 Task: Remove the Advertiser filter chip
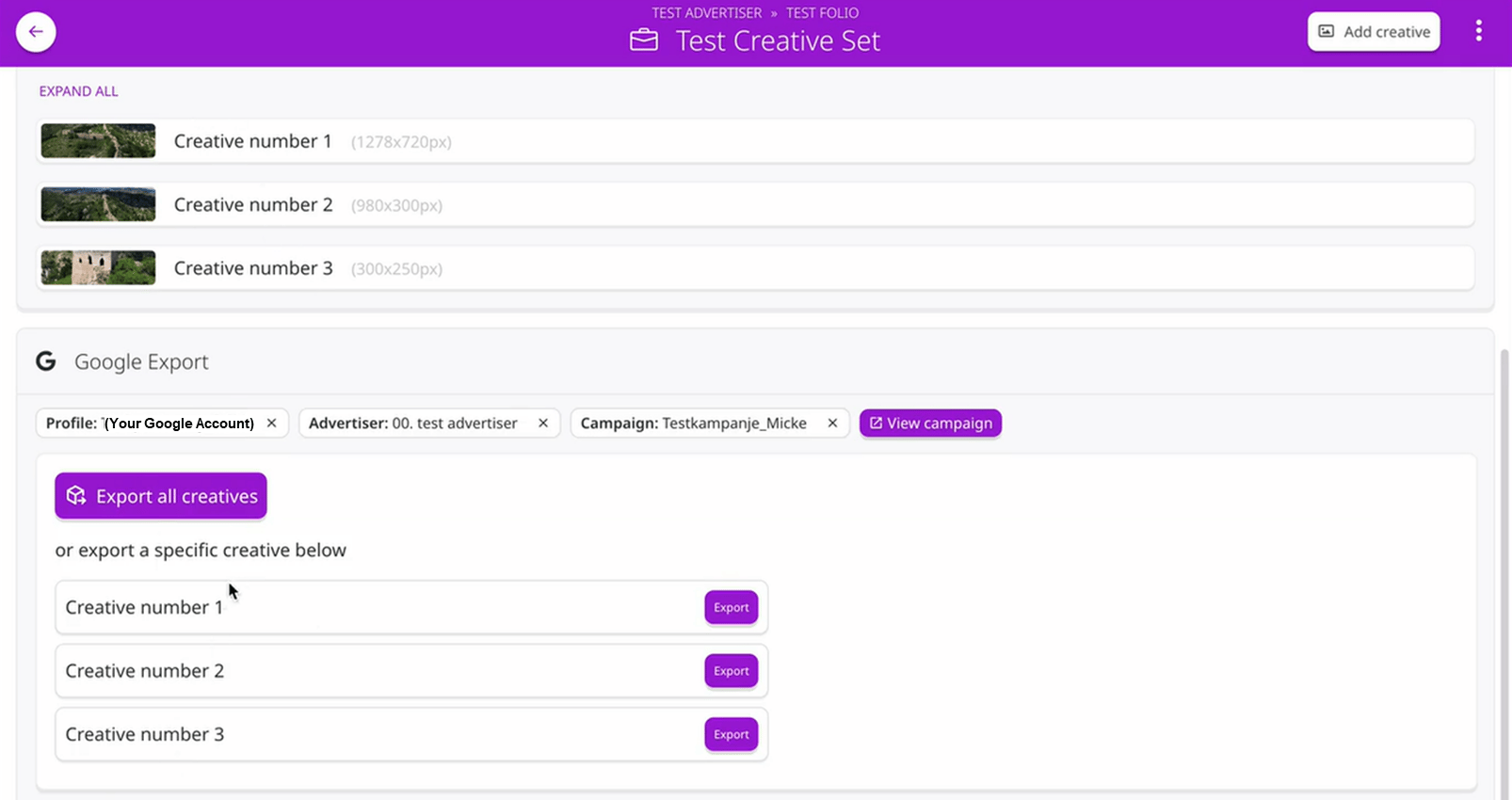(x=543, y=424)
